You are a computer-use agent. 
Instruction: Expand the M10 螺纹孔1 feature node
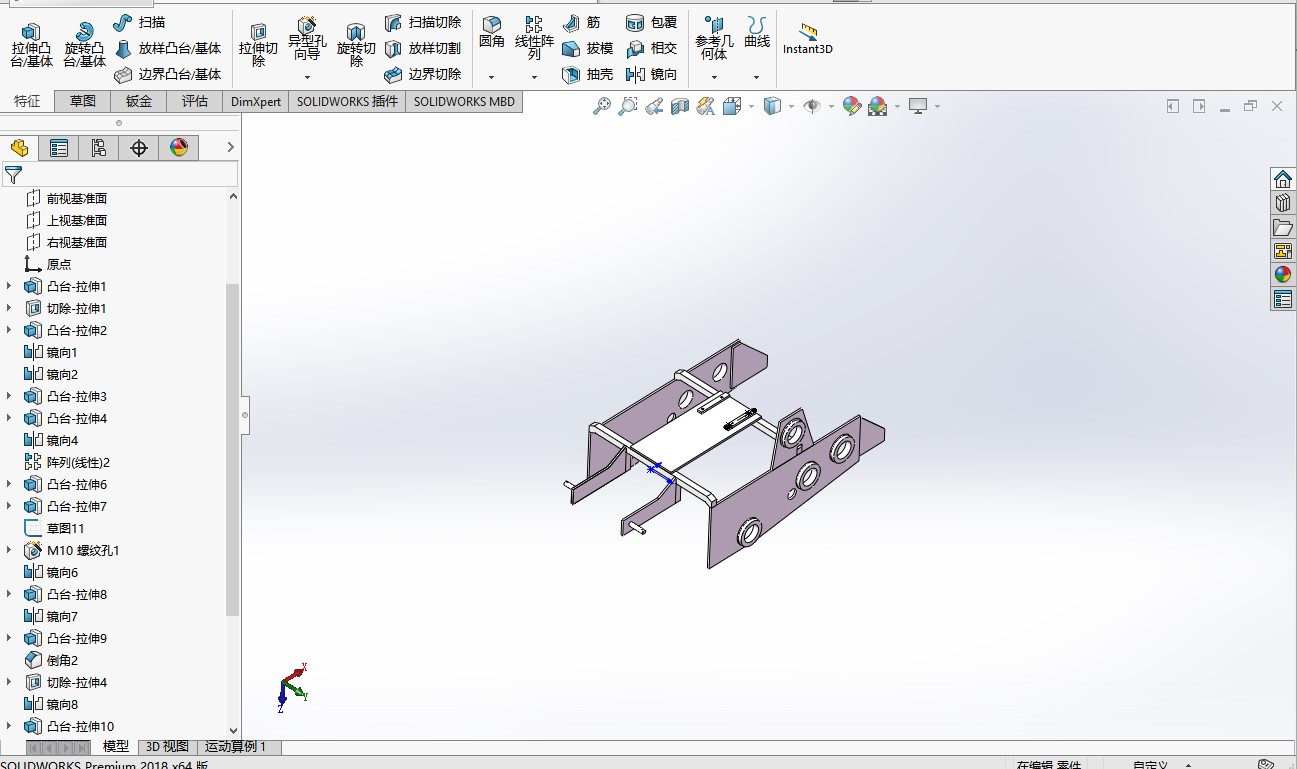tap(10, 550)
